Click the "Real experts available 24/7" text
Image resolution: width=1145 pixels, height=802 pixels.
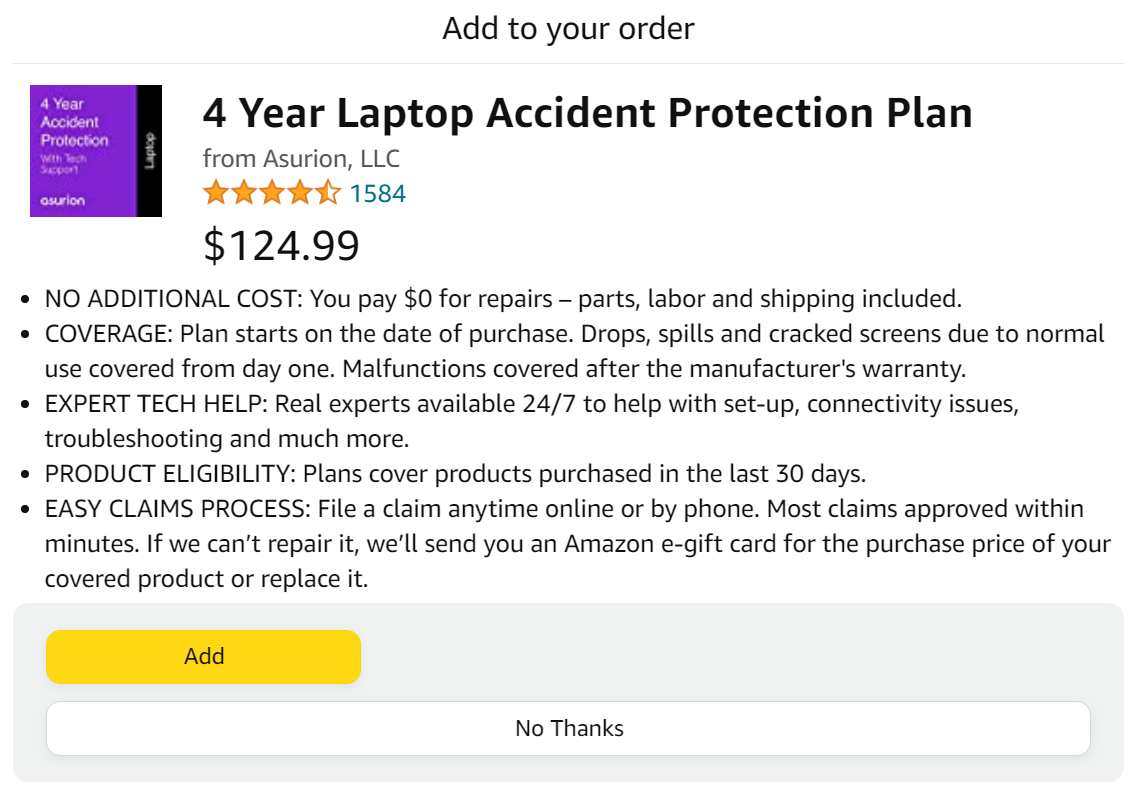coord(418,404)
